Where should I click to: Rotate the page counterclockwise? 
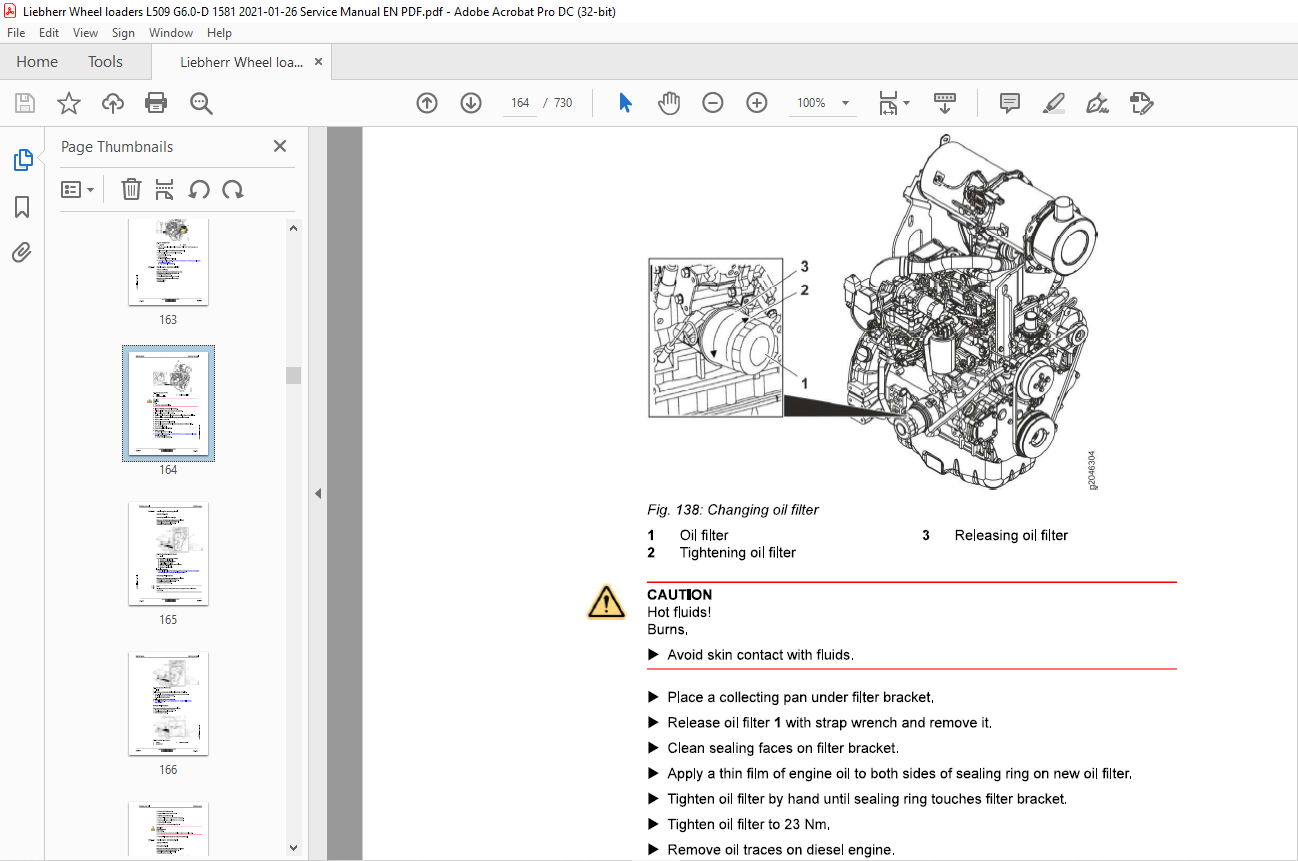pyautogui.click(x=199, y=189)
